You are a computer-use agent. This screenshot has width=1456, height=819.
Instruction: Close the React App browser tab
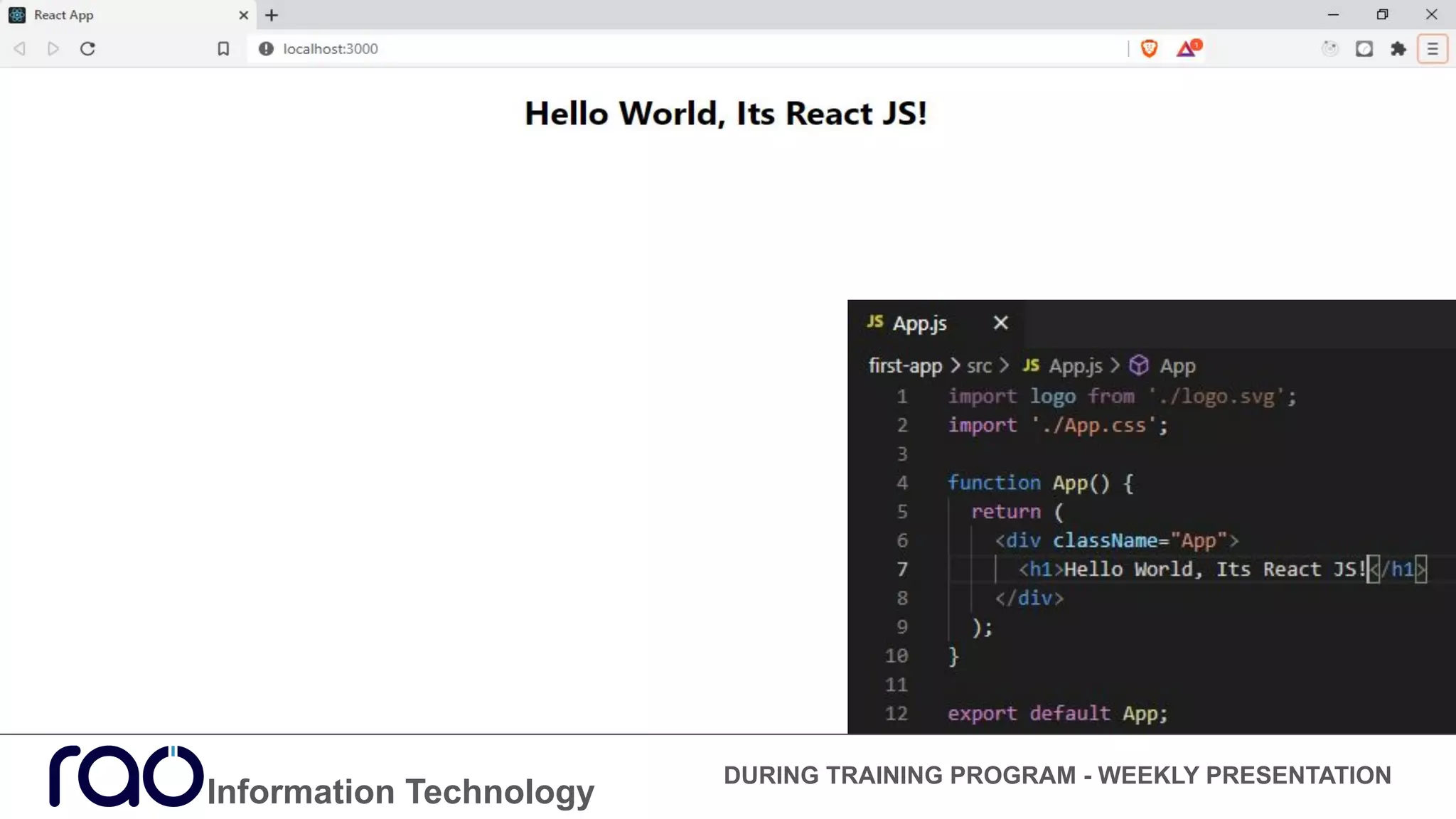tap(243, 15)
